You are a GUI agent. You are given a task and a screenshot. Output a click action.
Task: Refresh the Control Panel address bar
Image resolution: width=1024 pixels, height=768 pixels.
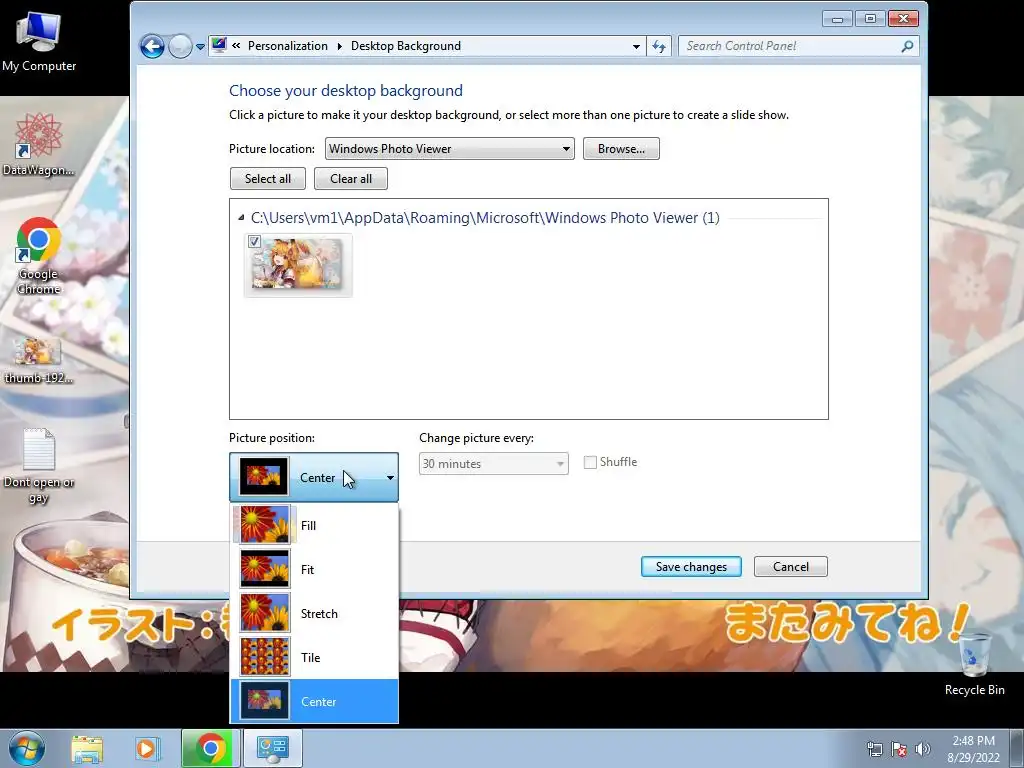point(659,46)
